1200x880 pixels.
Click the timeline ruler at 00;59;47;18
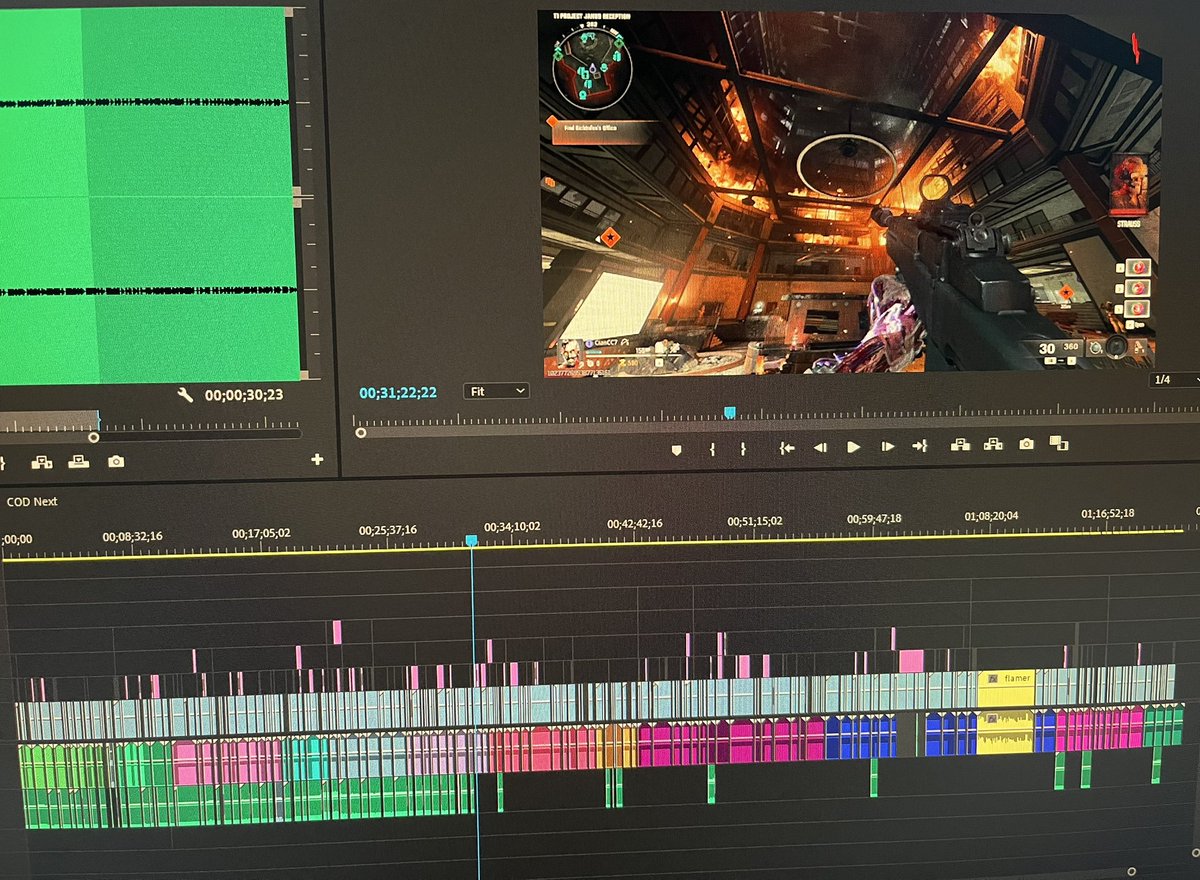tap(875, 519)
